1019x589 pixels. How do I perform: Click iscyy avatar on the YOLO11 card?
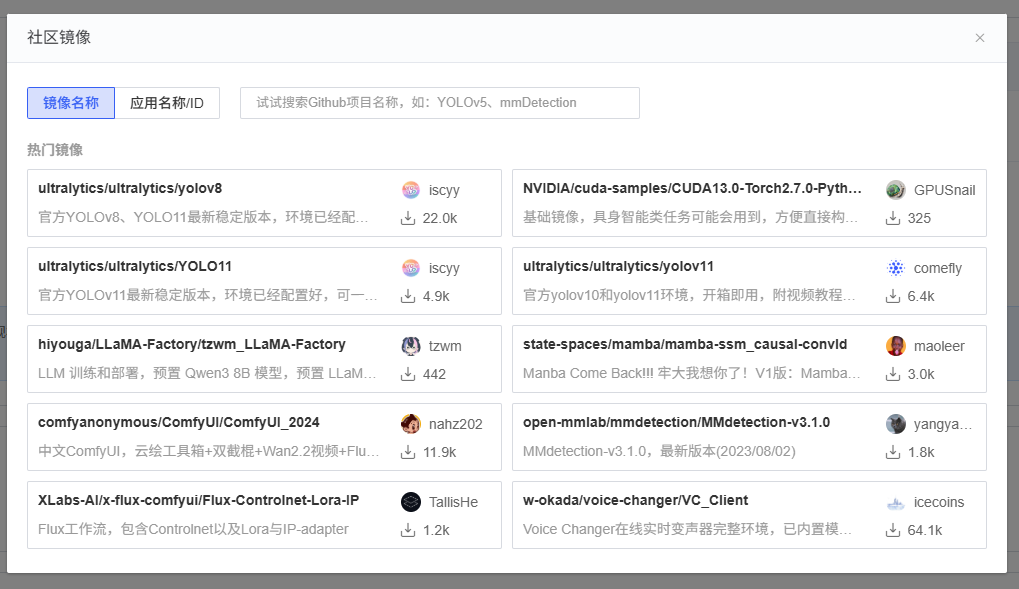click(x=411, y=268)
